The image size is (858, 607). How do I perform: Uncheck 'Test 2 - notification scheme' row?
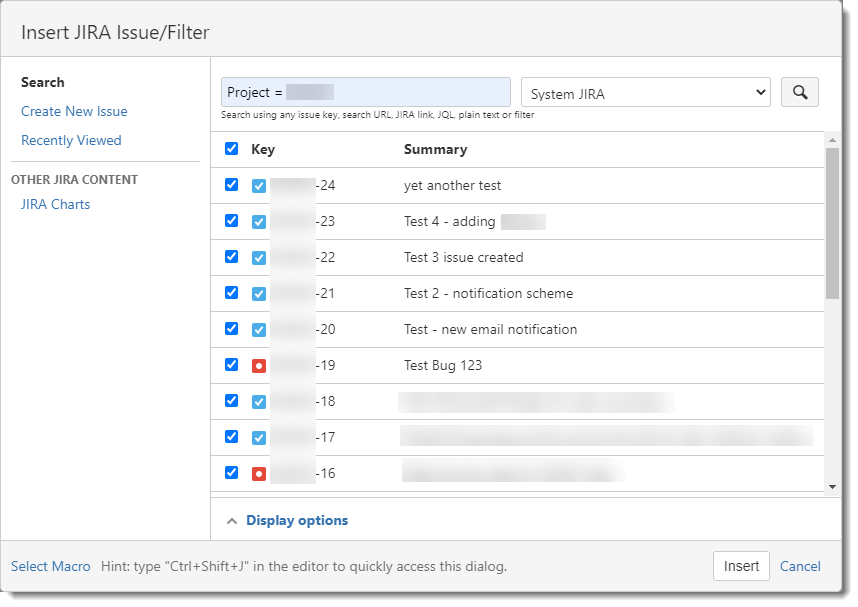click(x=231, y=293)
